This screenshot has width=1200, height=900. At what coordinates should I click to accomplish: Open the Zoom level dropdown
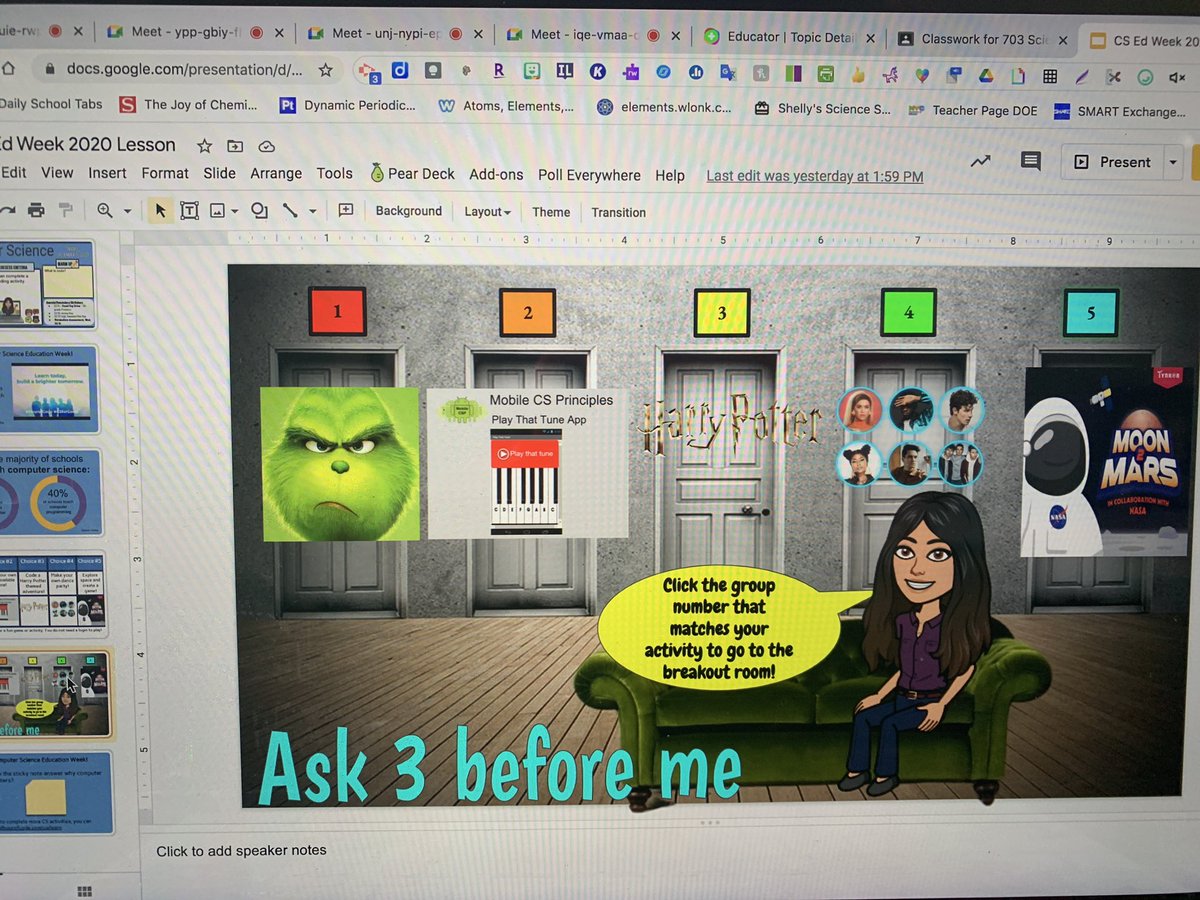(127, 211)
